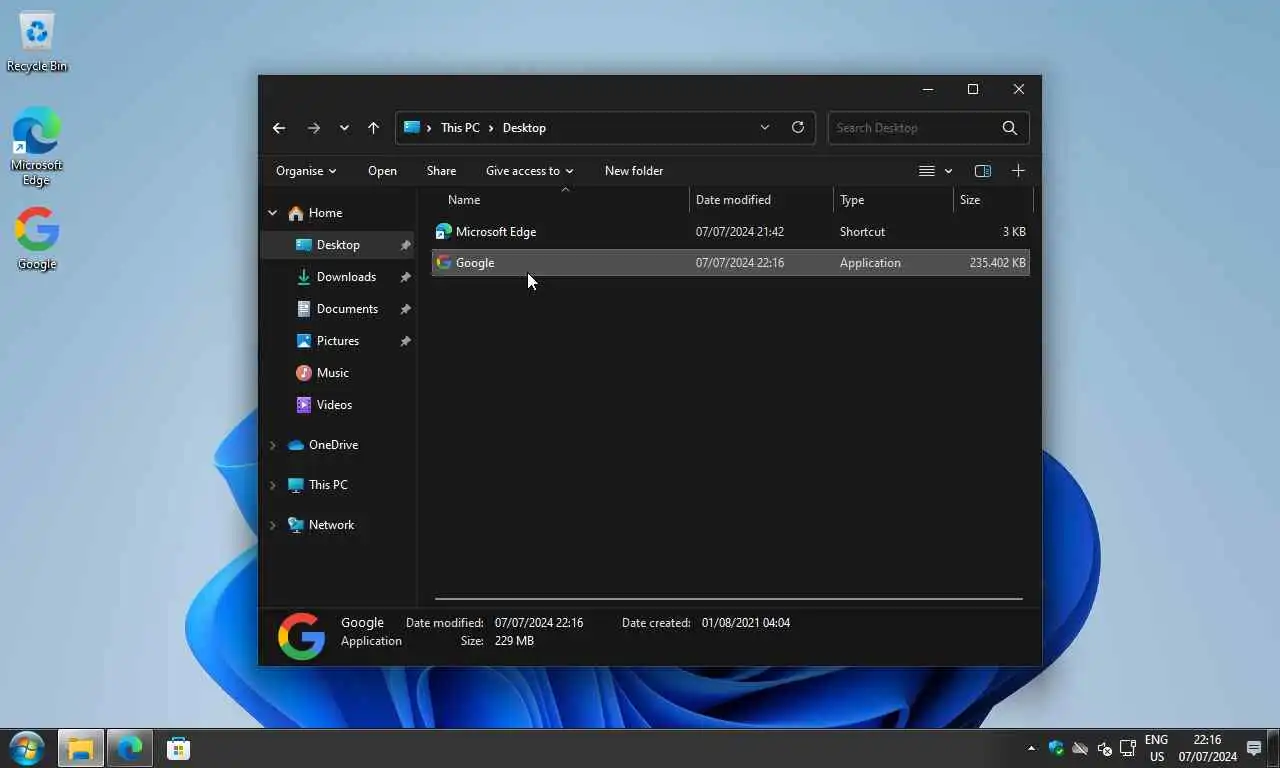Expand the Network tree node
Viewport: 1280px width, 768px height.
click(x=272, y=525)
